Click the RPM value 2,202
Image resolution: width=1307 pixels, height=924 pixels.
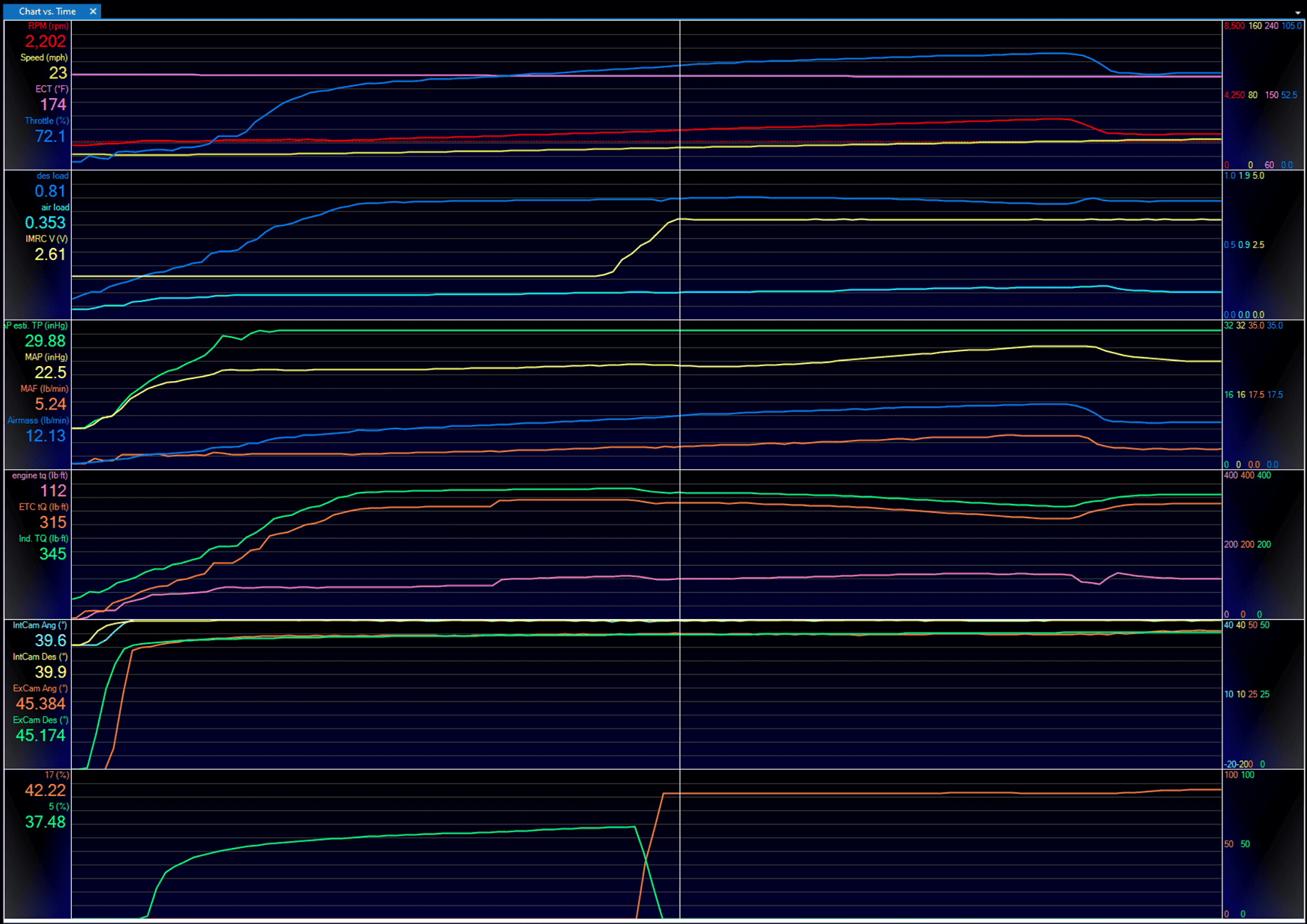tap(46, 42)
